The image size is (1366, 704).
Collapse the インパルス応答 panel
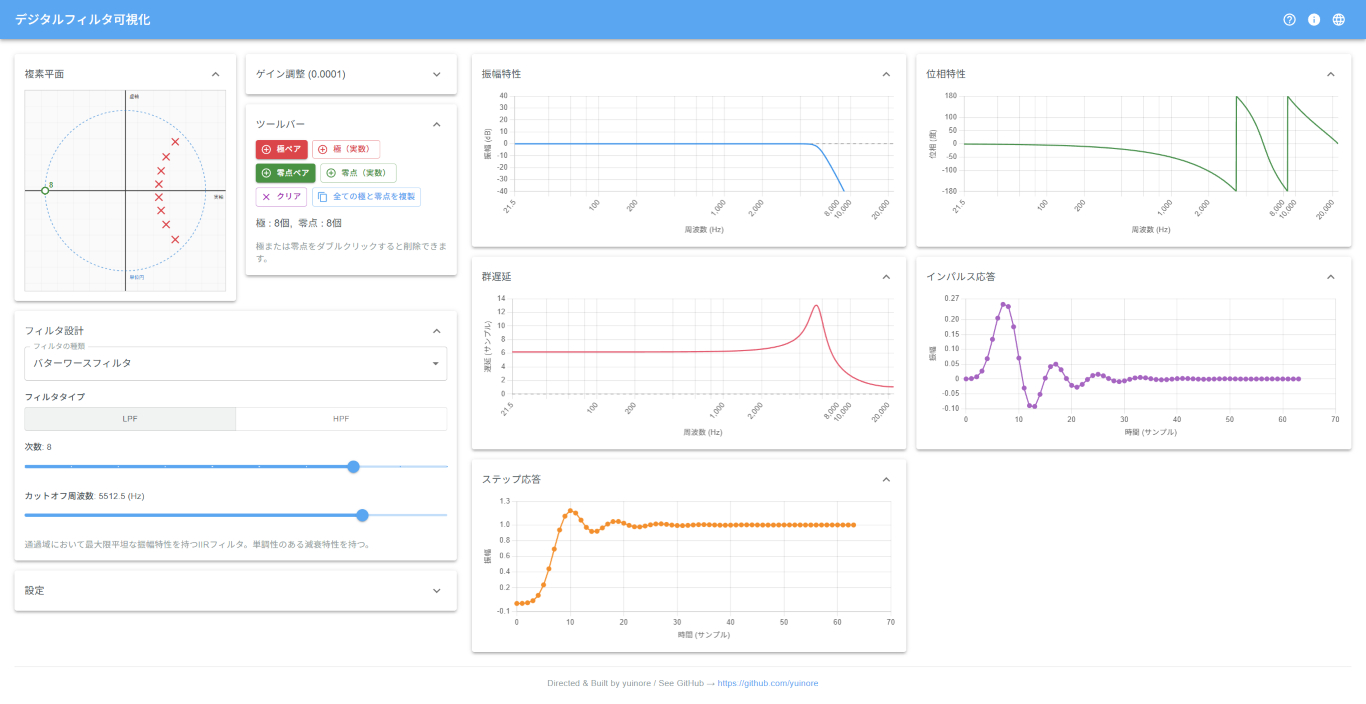pos(1330,277)
